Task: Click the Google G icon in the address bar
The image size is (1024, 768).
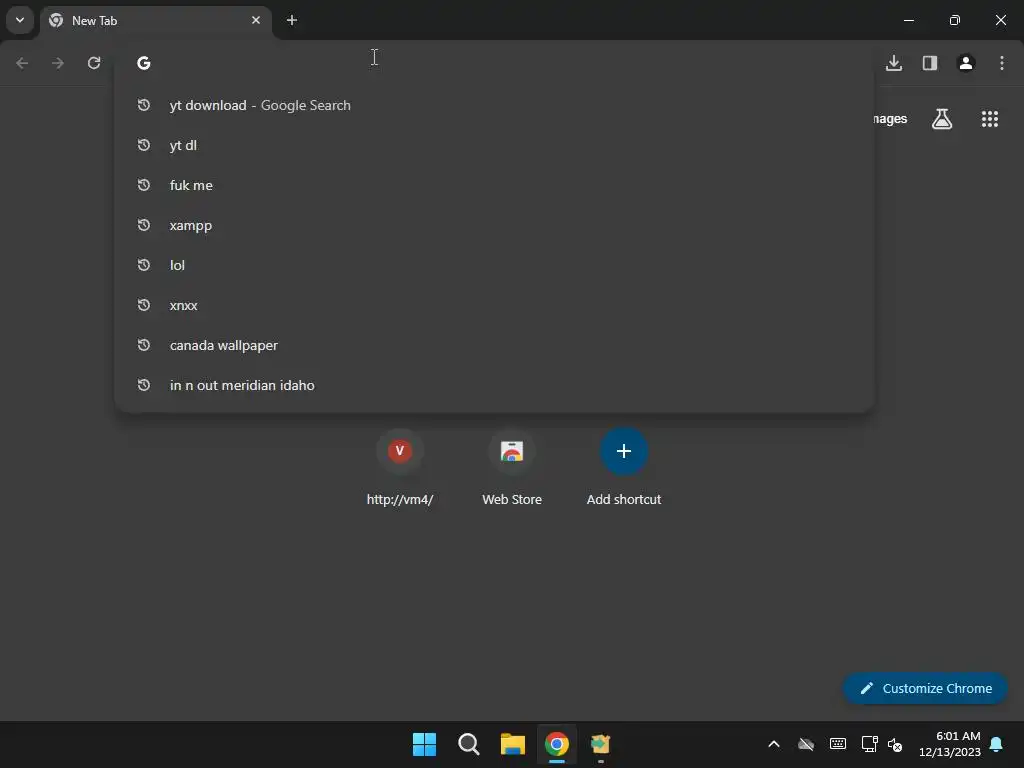Action: (x=144, y=63)
